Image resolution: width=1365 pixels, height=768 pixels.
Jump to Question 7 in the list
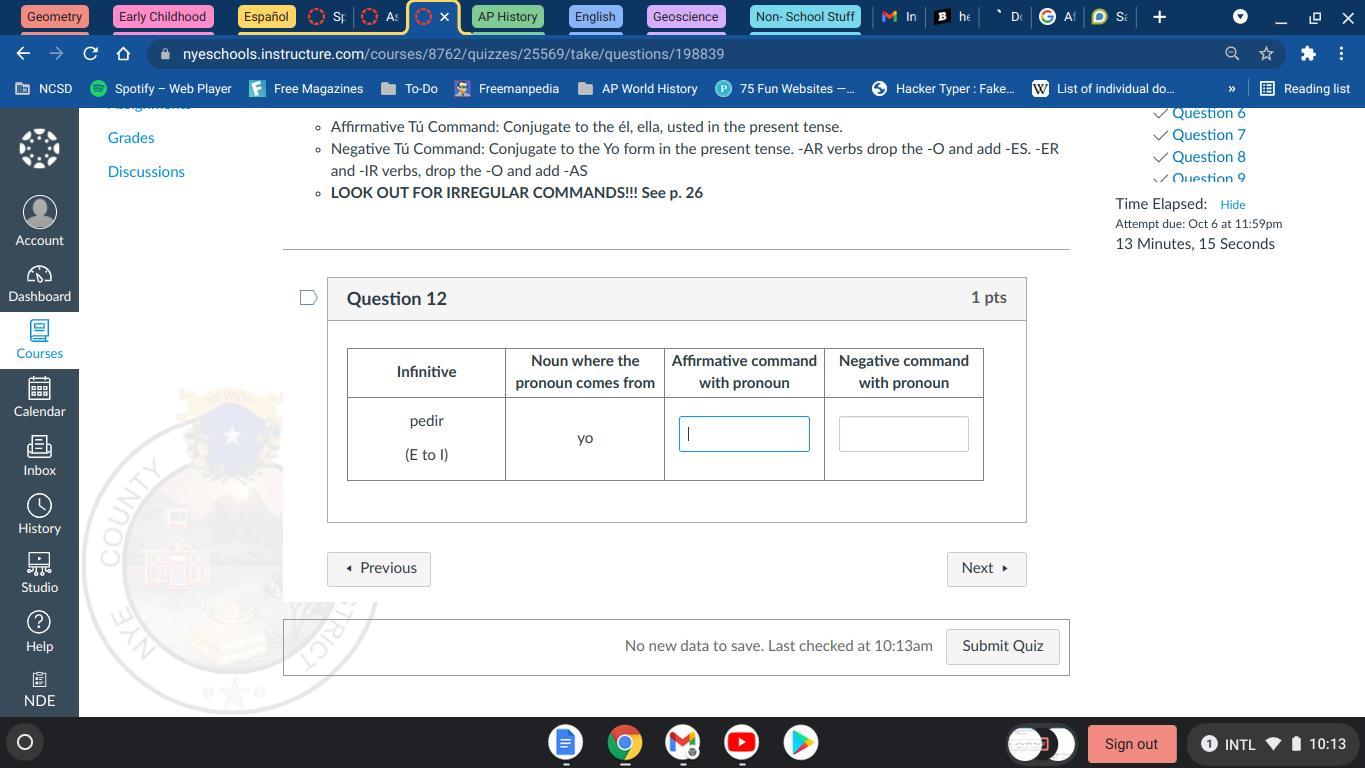1208,135
